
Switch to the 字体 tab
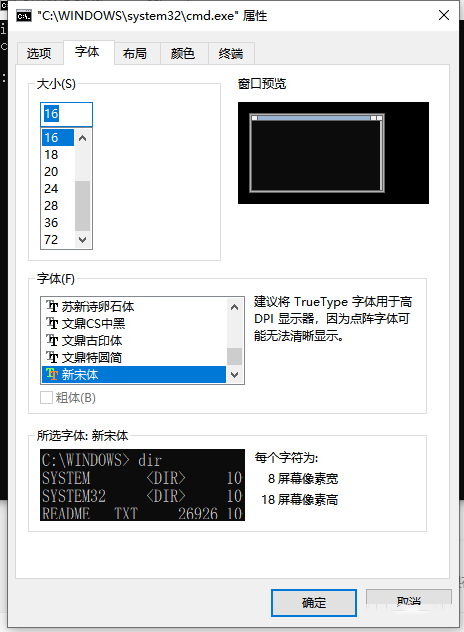(x=87, y=52)
